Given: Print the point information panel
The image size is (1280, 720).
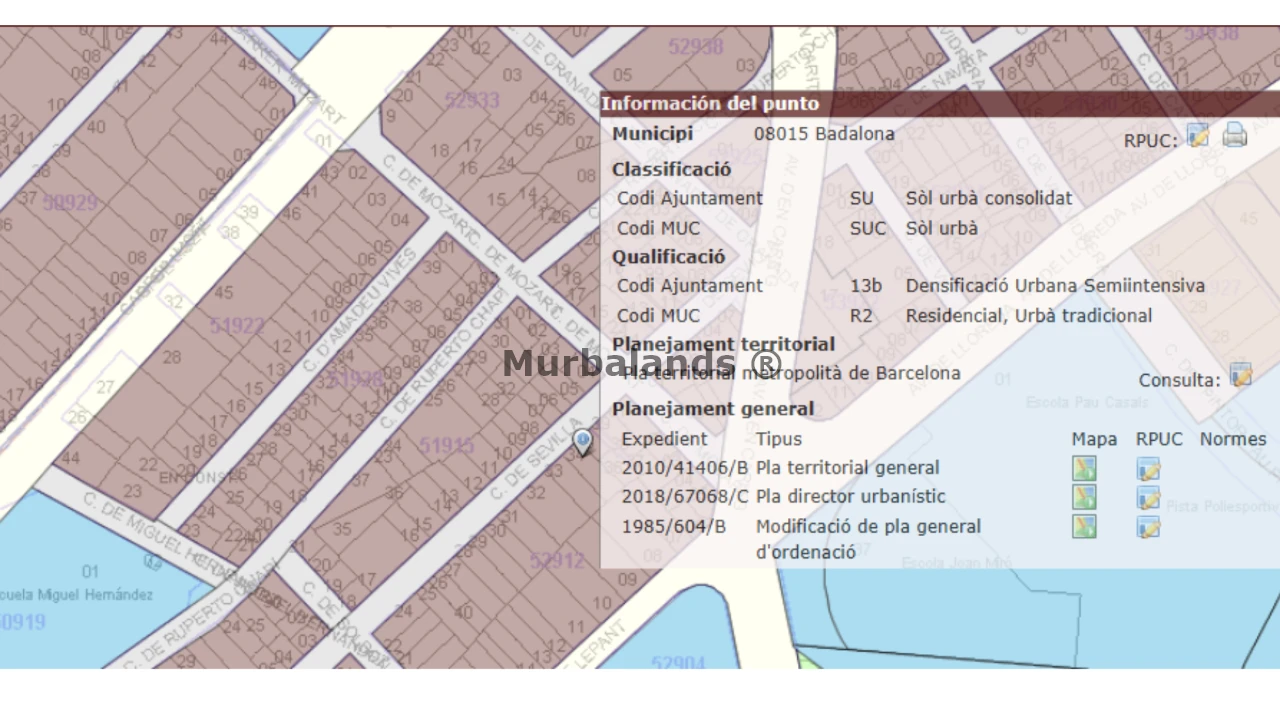Looking at the screenshot, I should pyautogui.click(x=1235, y=135).
